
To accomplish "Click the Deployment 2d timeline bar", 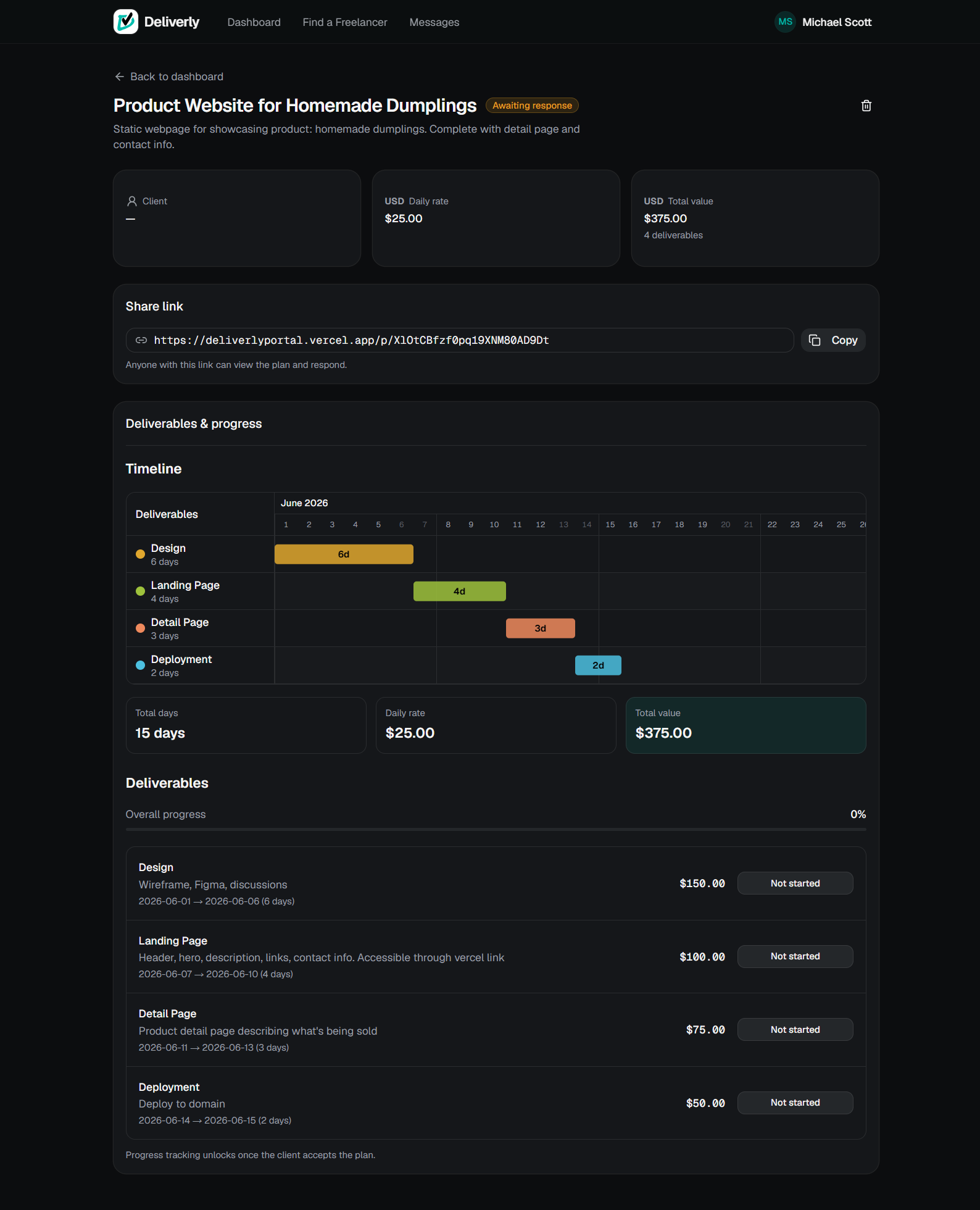I will pyautogui.click(x=598, y=665).
